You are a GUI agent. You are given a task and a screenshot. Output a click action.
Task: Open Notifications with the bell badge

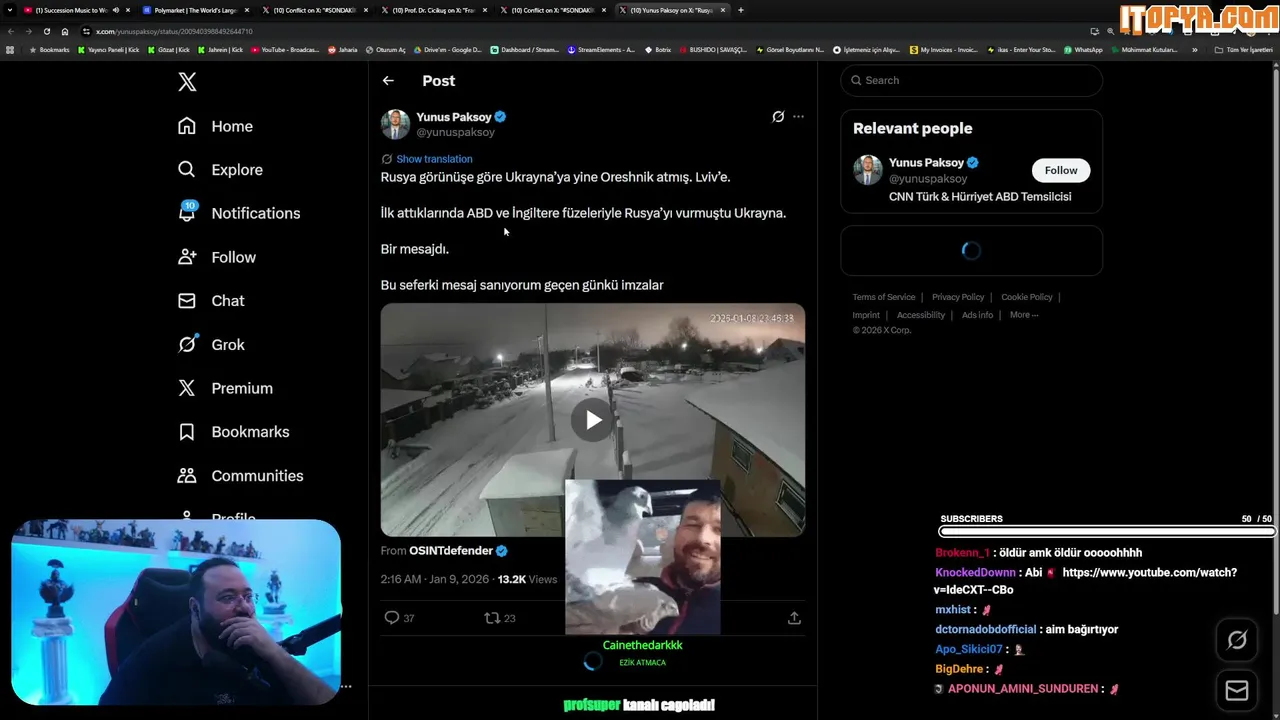coord(238,213)
